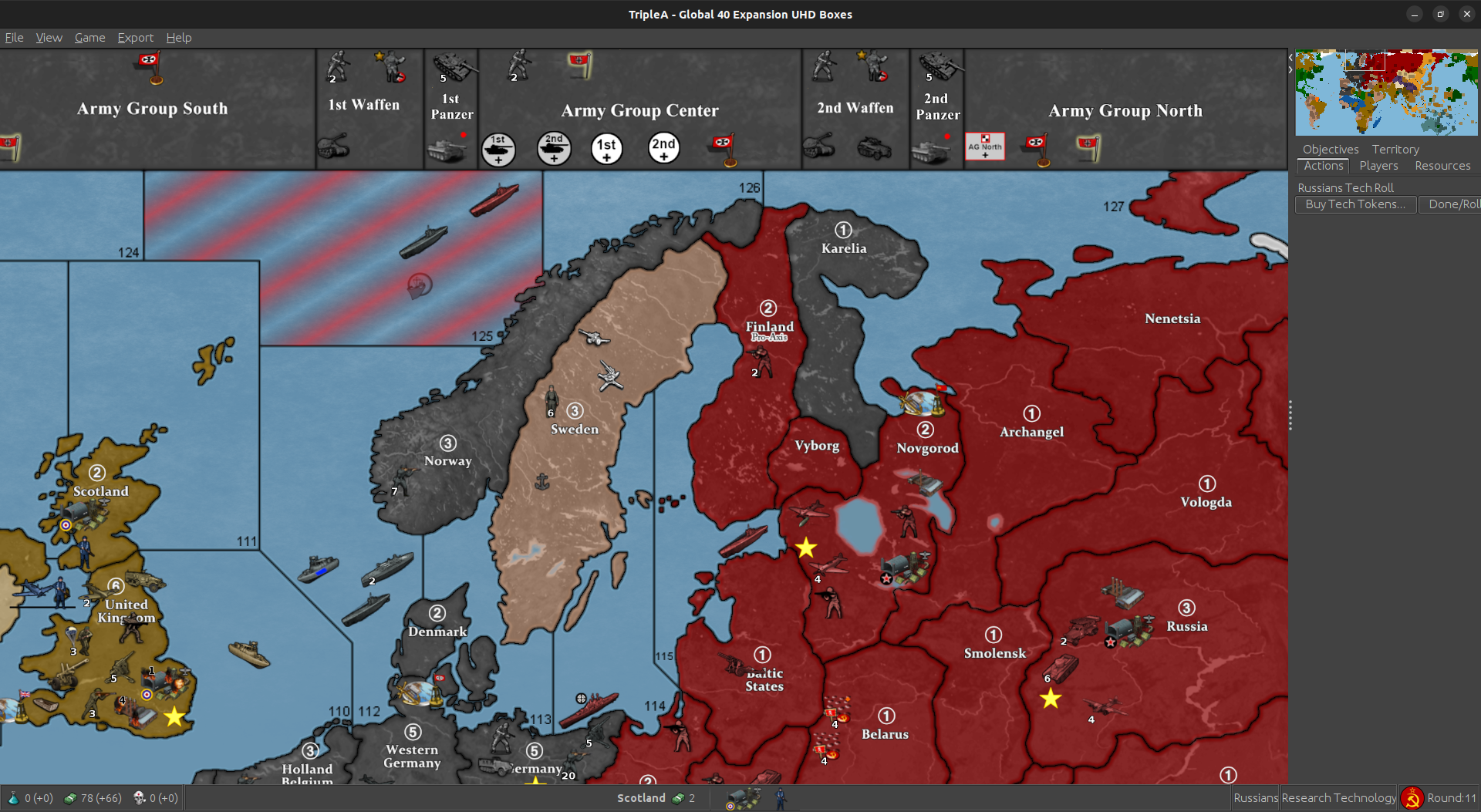The image size is (1481, 812).
Task: Click the Karelia territory label
Action: [x=844, y=248]
